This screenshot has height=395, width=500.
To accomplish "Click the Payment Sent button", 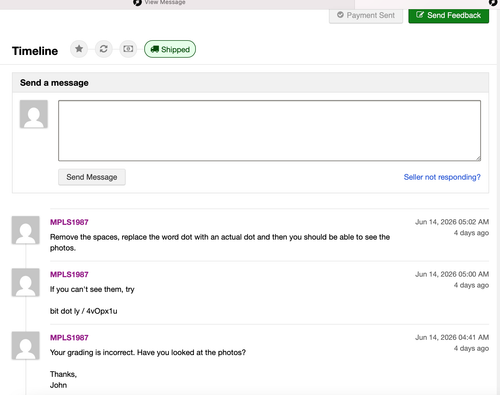I will (366, 15).
